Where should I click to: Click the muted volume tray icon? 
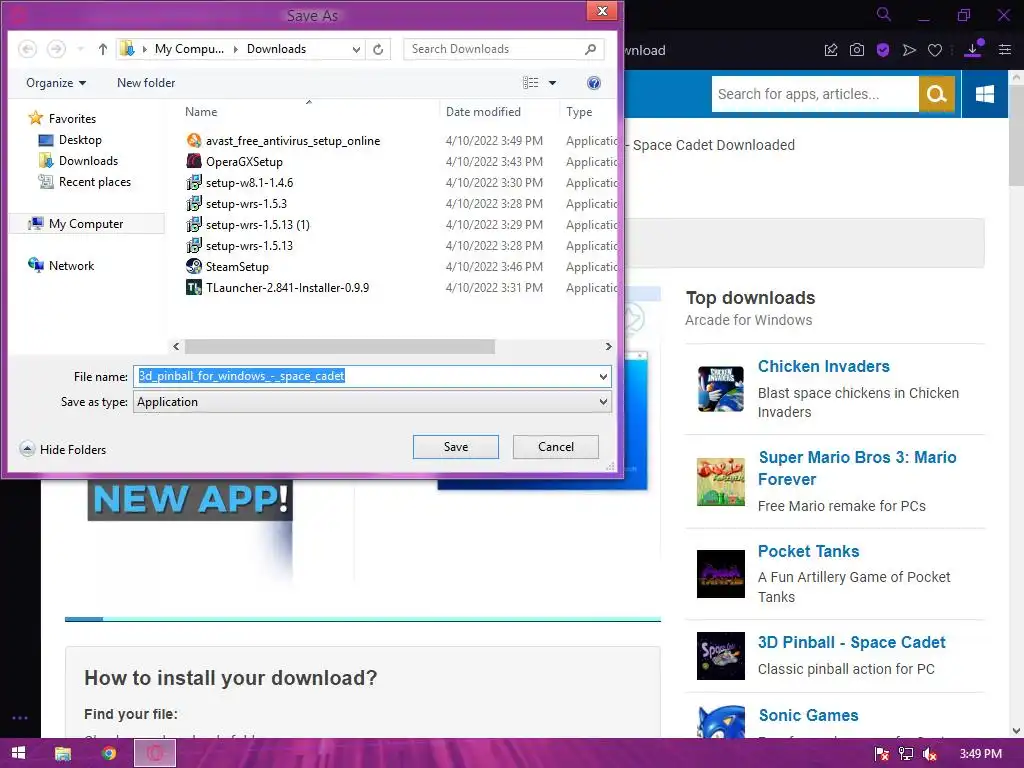click(x=930, y=754)
